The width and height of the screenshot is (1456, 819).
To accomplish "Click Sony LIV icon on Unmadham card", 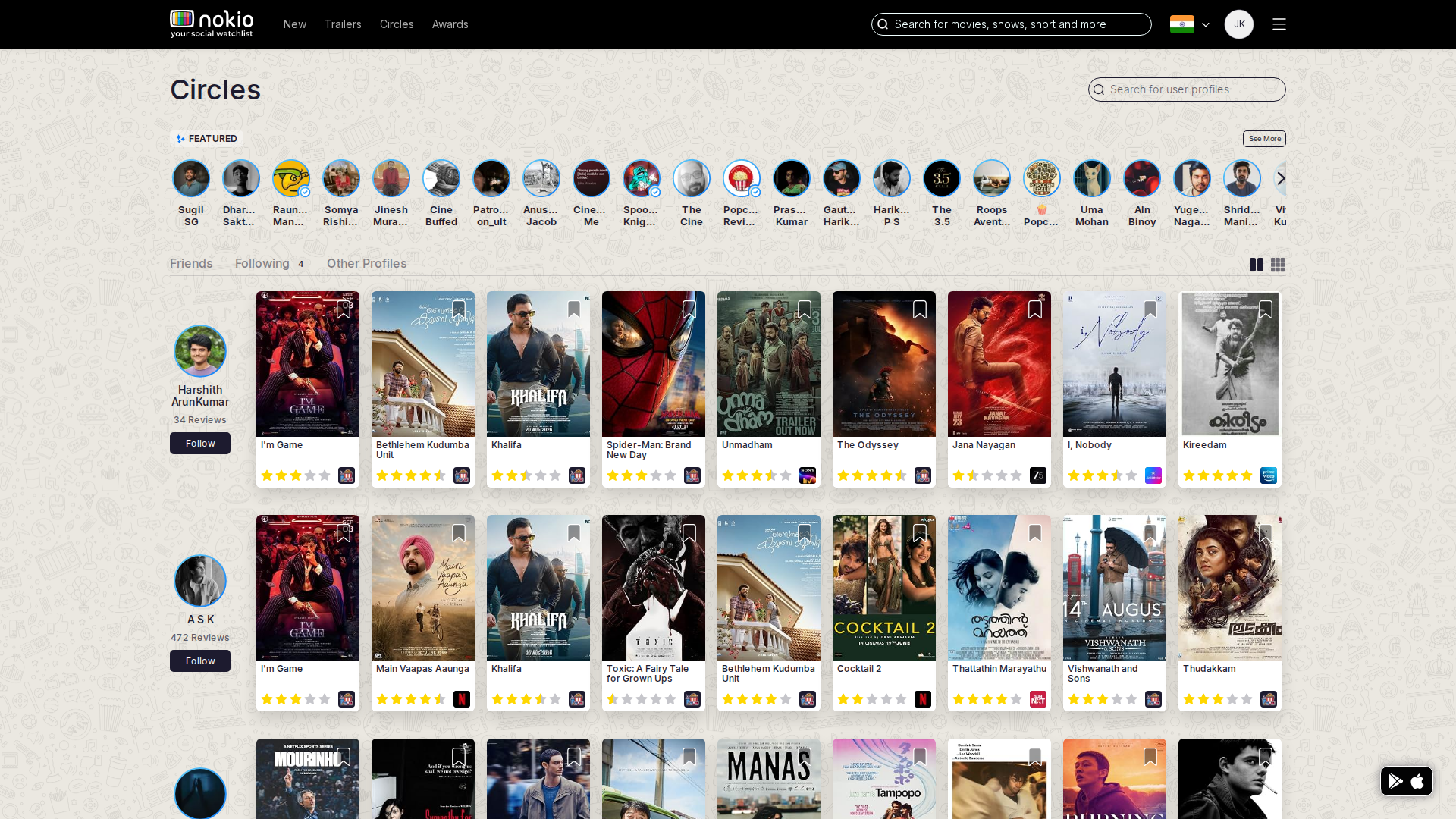I will point(808,475).
